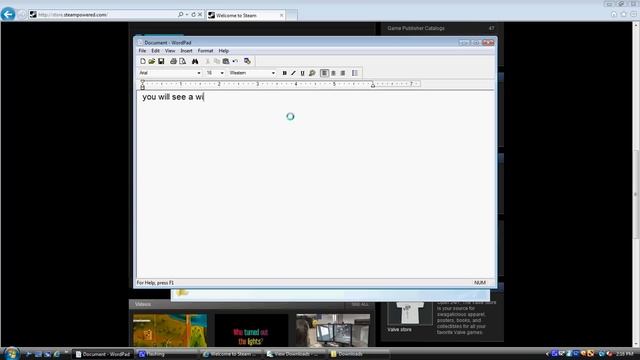Switch to Welcome to Steam taskbar button
Screen dimensions: 640x360
[x=231, y=354]
